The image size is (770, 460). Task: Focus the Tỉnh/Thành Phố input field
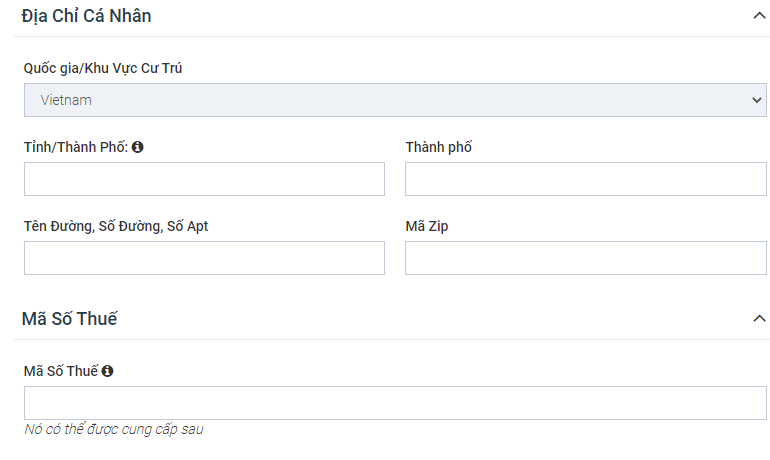pyautogui.click(x=204, y=179)
